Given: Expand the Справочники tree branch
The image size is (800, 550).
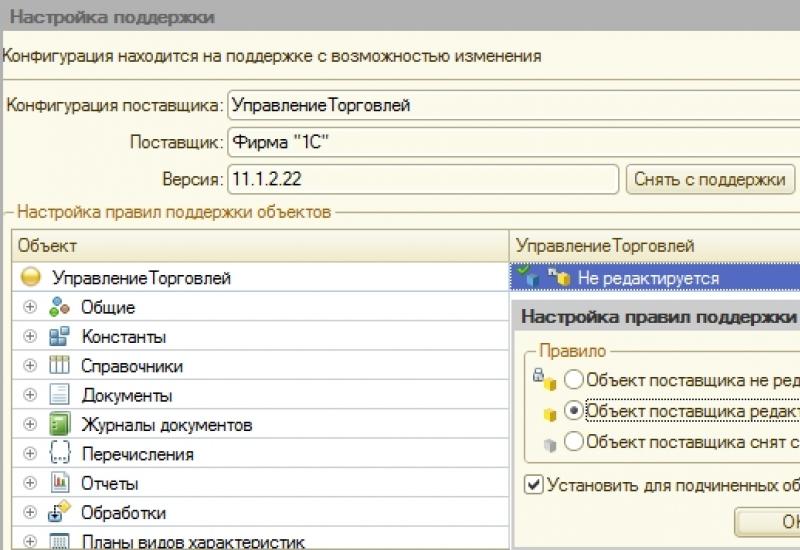Looking at the screenshot, I should 29,366.
